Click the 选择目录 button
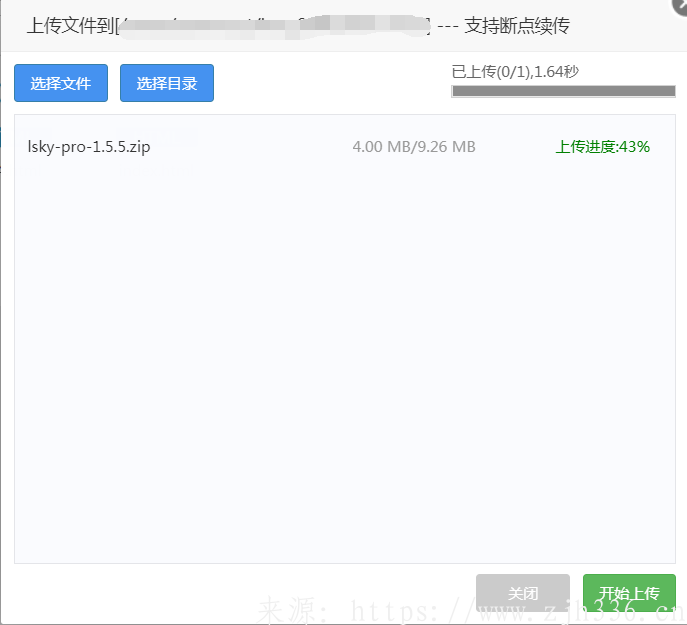This screenshot has width=687, height=625. pyautogui.click(x=167, y=83)
